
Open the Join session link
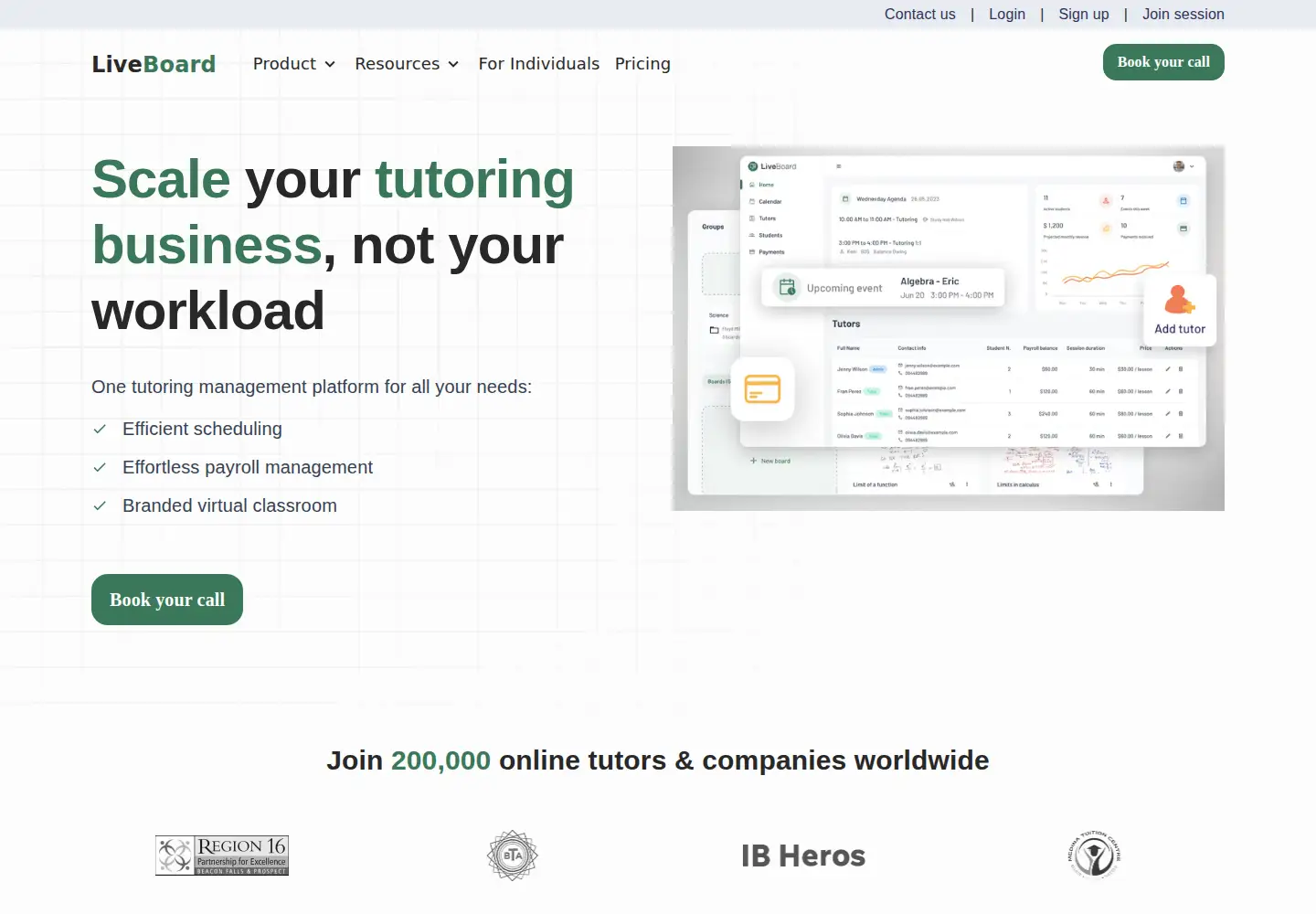click(x=1183, y=15)
